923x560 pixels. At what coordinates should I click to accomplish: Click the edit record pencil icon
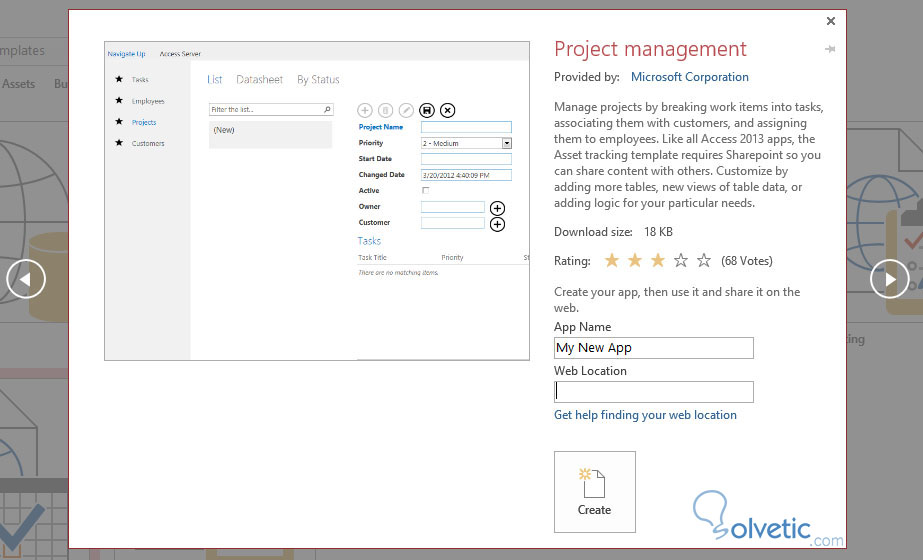(x=406, y=110)
